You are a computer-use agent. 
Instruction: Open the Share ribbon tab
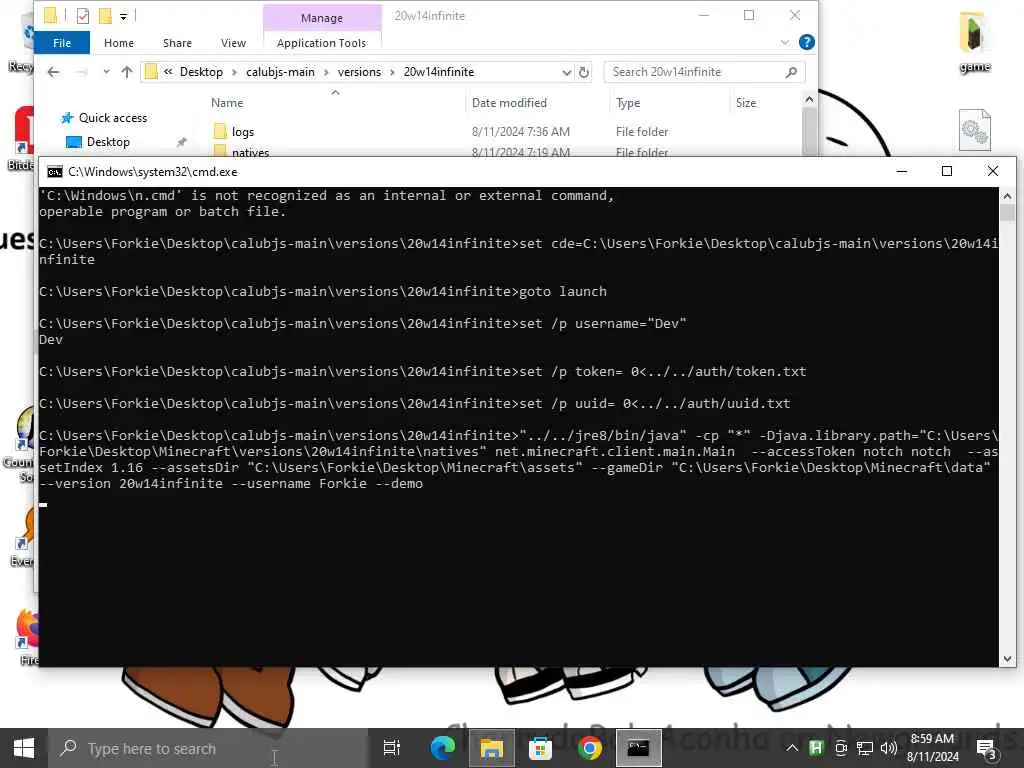[177, 43]
